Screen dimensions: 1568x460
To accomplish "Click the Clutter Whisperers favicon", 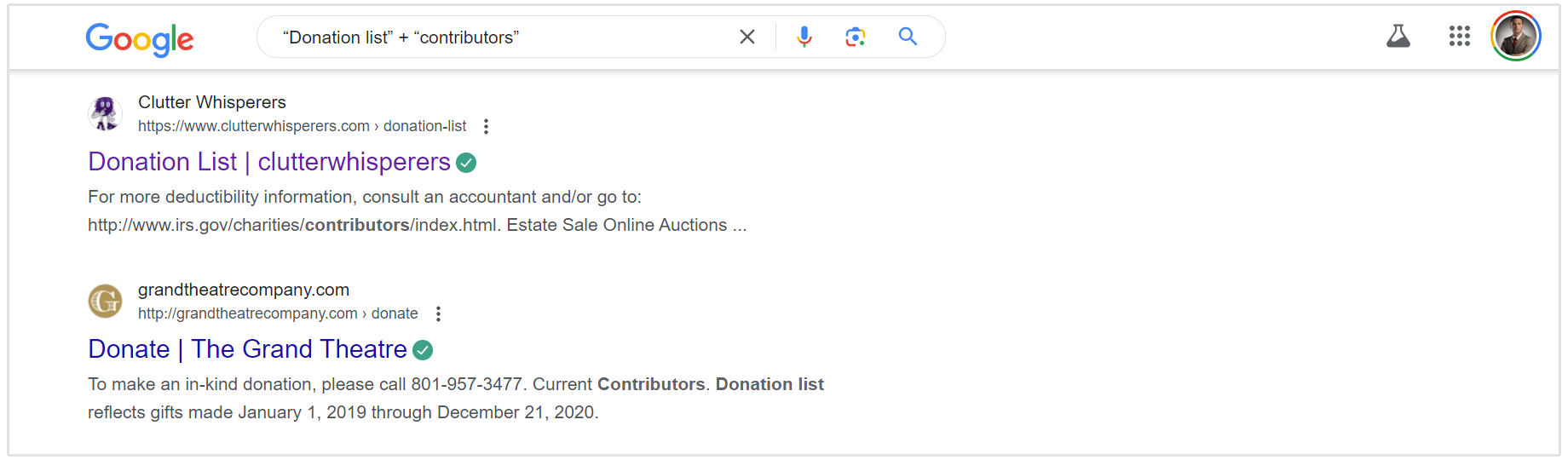I will [106, 113].
